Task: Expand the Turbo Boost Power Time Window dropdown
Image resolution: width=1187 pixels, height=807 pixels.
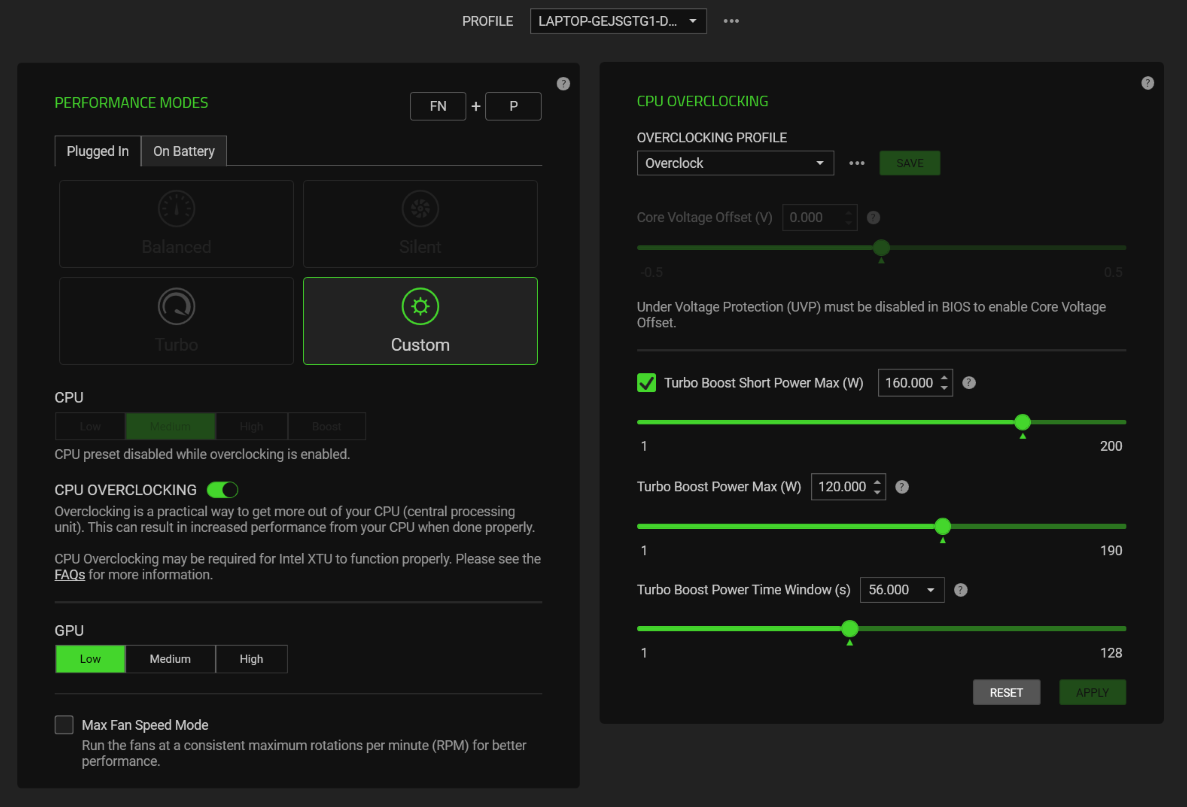Action: [x=901, y=589]
